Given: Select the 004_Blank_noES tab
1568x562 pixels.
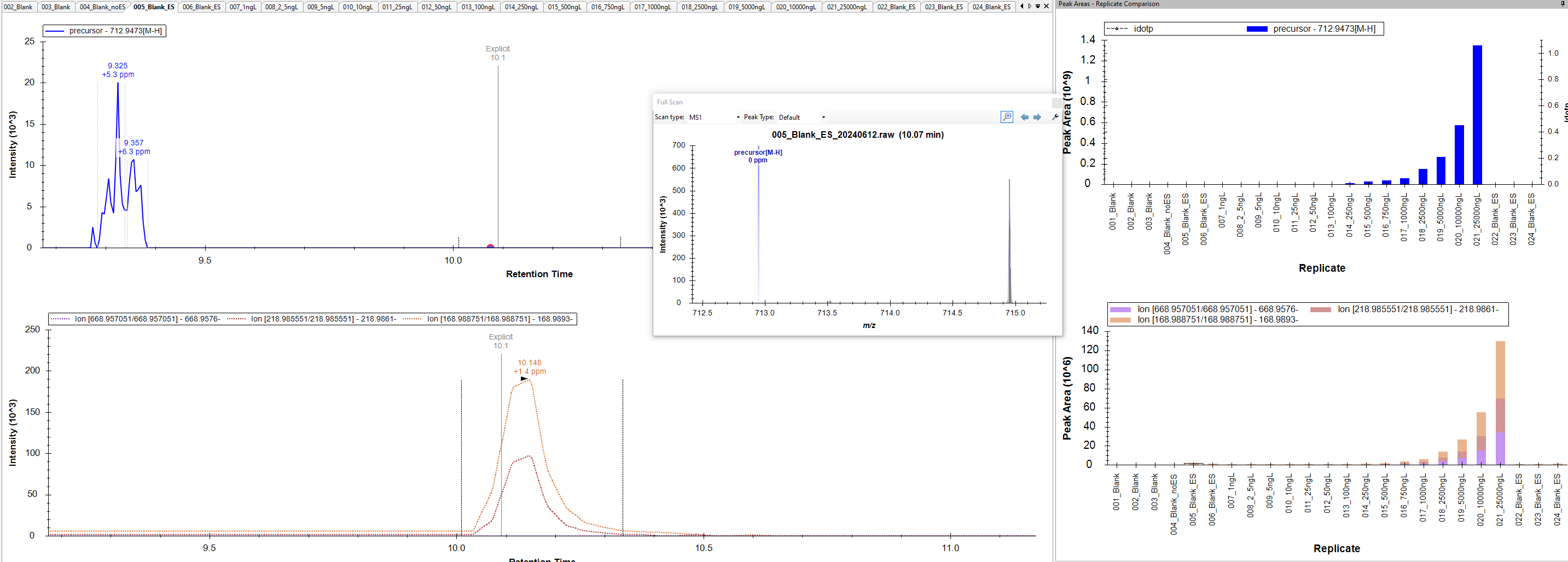Looking at the screenshot, I should tap(102, 7).
